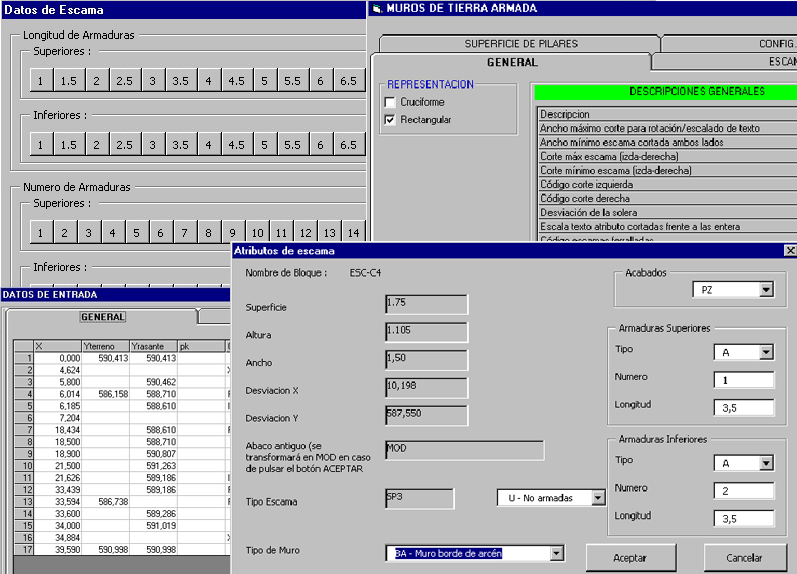Choose 7 in Numero de Armaduras Superiores

coord(184,233)
